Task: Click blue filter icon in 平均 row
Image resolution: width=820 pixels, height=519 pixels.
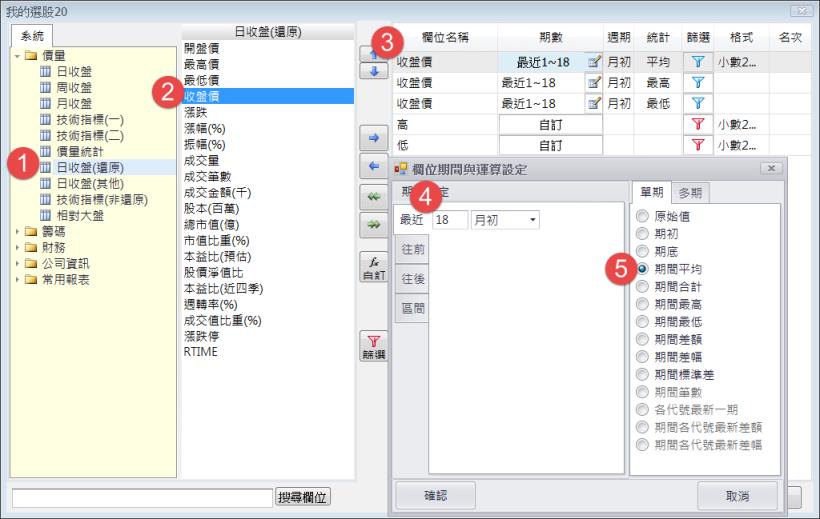Action: tap(698, 62)
